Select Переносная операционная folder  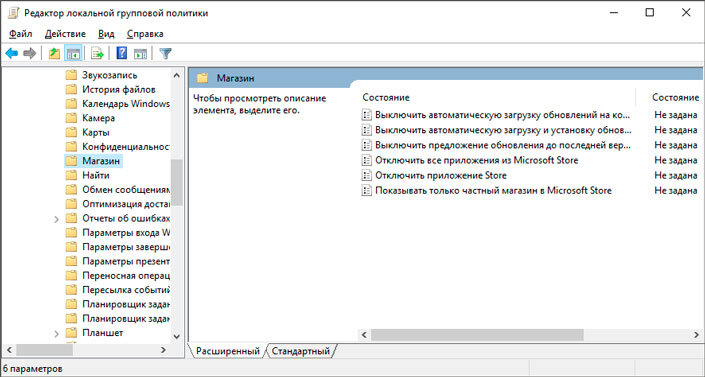click(x=126, y=276)
